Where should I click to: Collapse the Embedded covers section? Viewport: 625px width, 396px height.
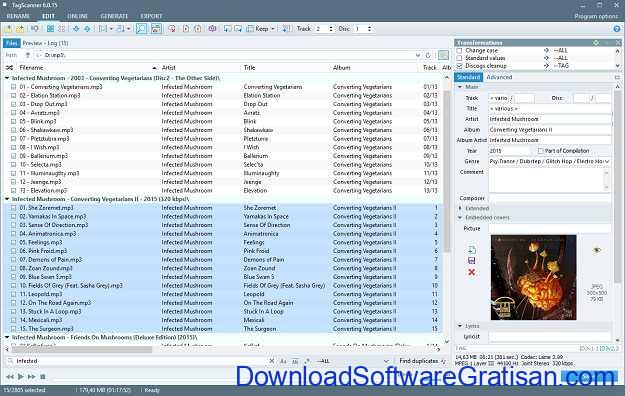pos(460,217)
